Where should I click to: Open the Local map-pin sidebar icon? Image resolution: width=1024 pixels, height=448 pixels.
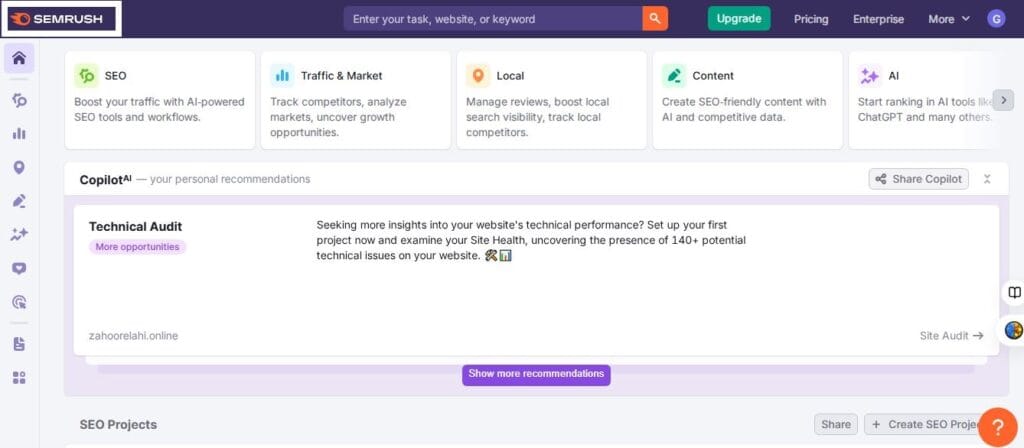19,168
